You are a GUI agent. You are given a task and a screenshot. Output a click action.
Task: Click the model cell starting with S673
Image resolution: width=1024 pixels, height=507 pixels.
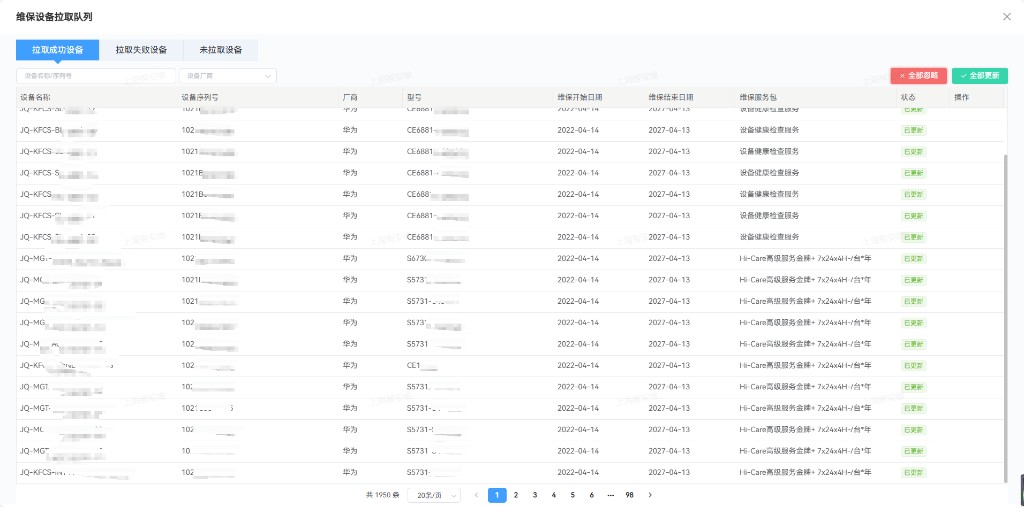[x=435, y=259]
